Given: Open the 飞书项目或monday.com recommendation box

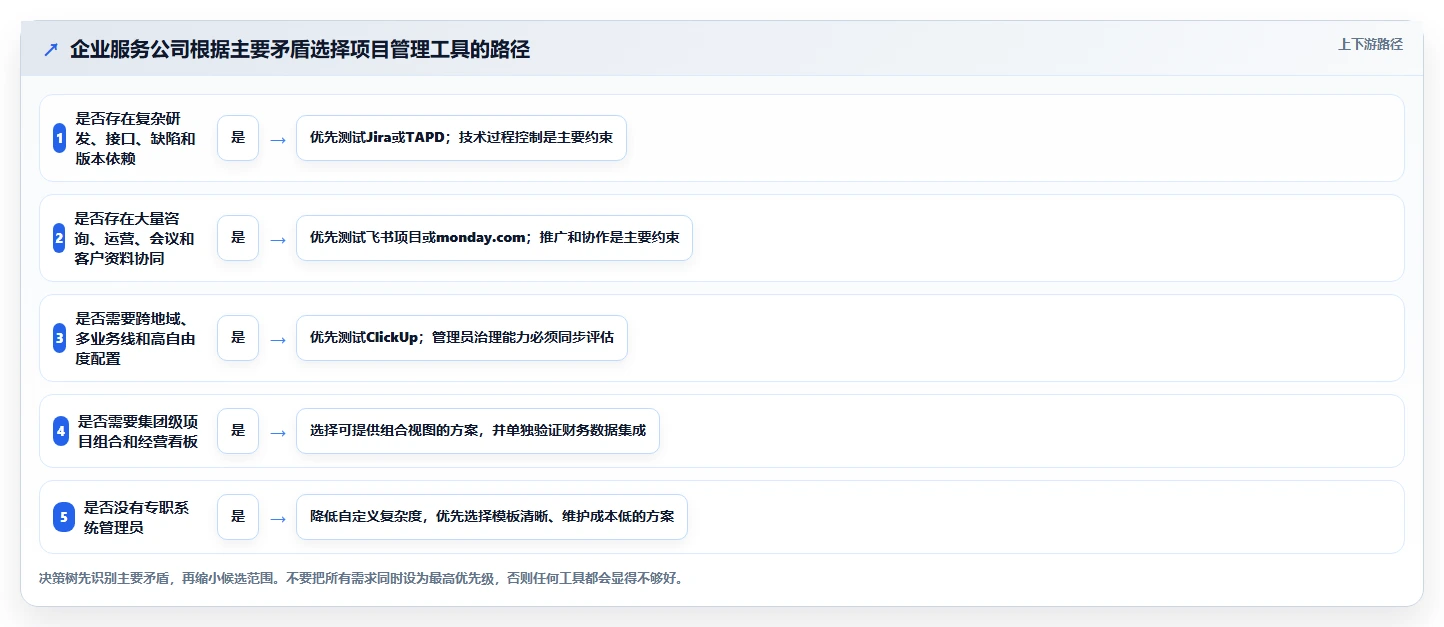Looking at the screenshot, I should (x=494, y=238).
